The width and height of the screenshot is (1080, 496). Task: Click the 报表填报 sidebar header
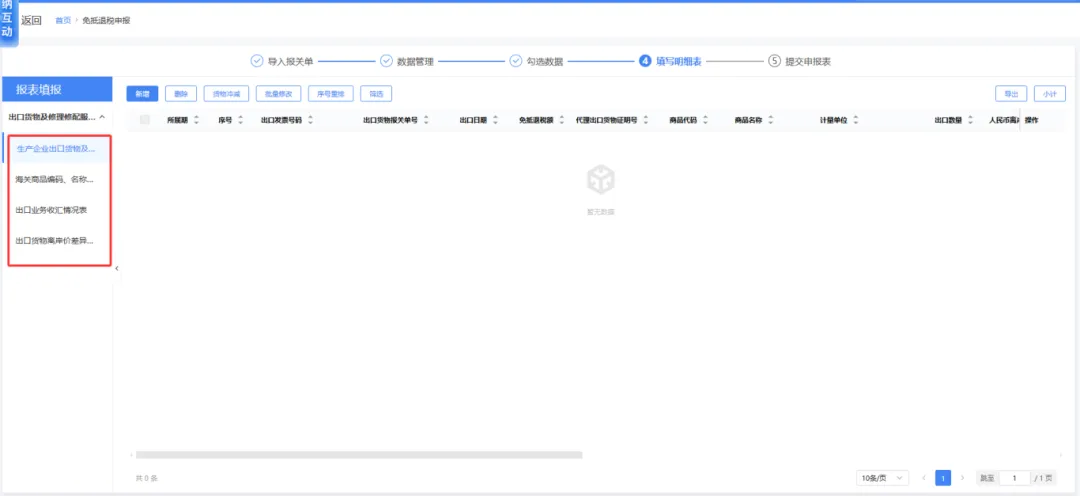click(x=58, y=90)
